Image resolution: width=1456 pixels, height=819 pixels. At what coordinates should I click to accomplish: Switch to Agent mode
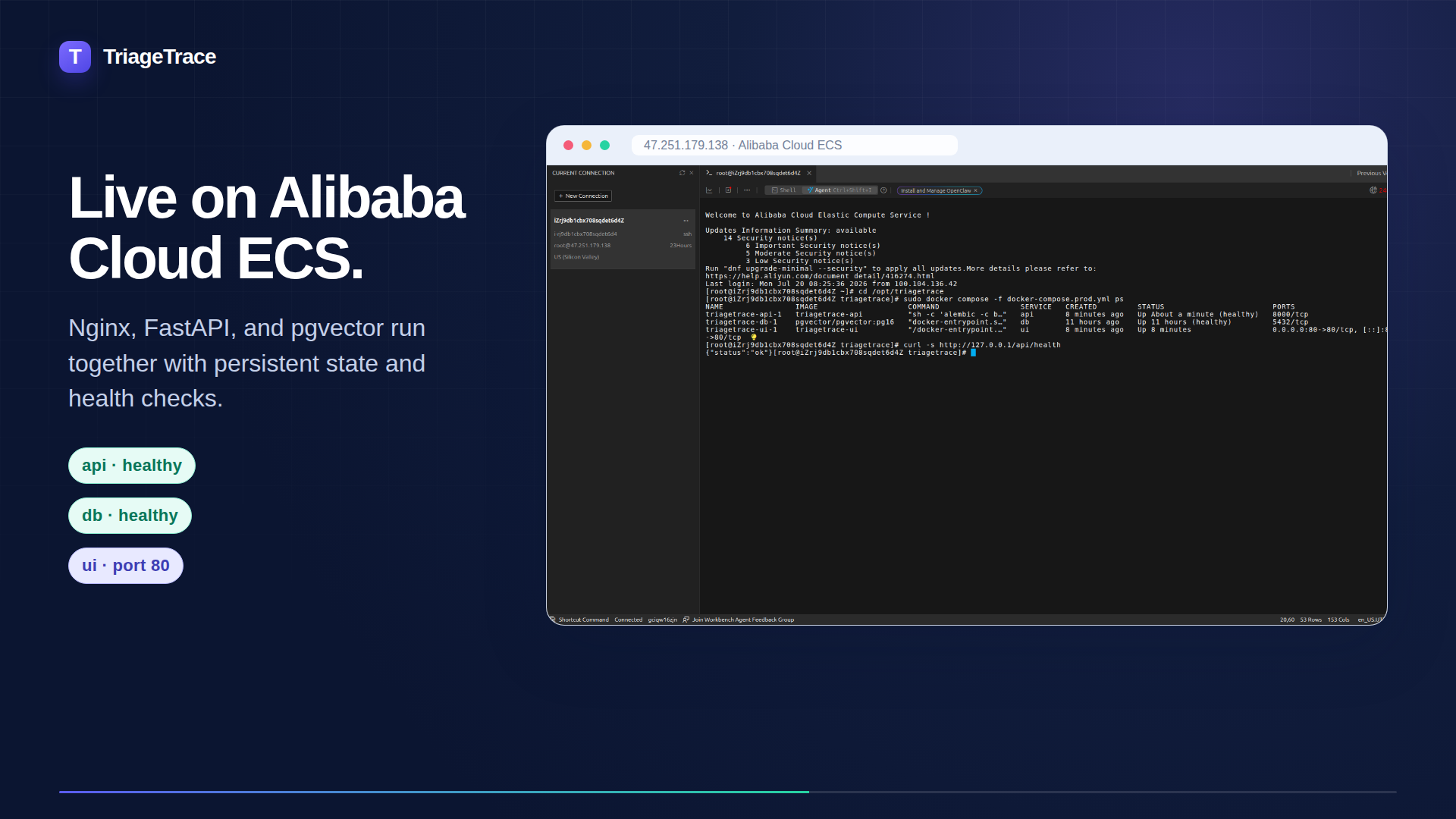(840, 190)
